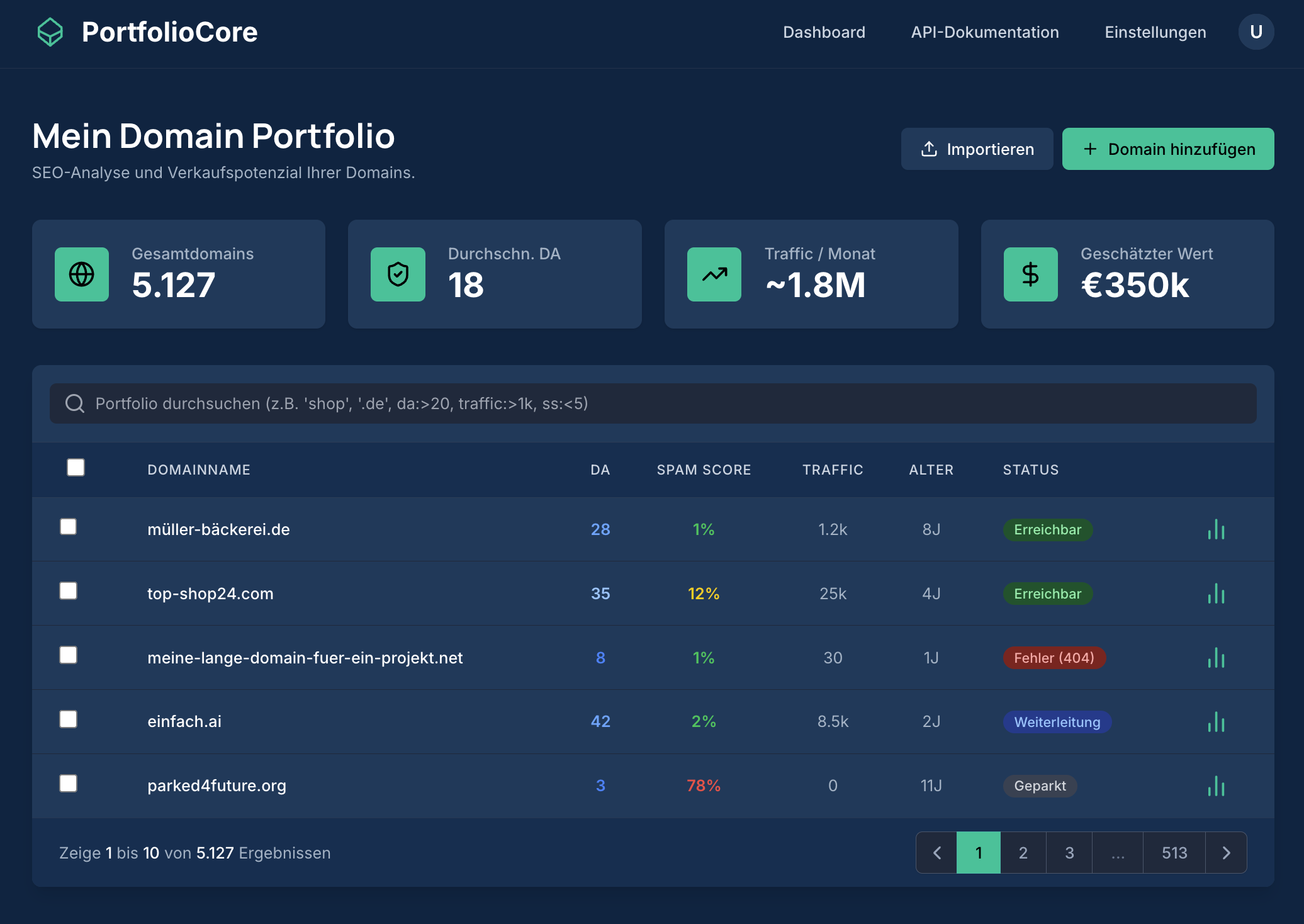Click the Importieren button

(977, 149)
